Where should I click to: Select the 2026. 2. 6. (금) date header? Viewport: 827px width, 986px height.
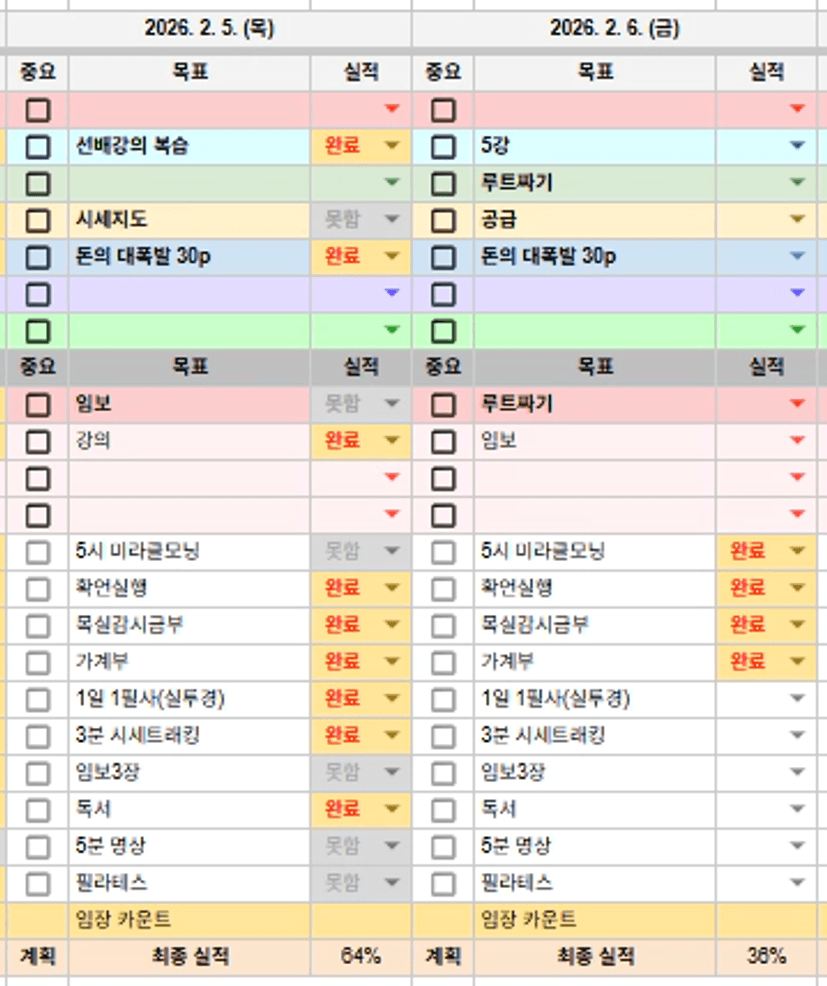click(614, 29)
